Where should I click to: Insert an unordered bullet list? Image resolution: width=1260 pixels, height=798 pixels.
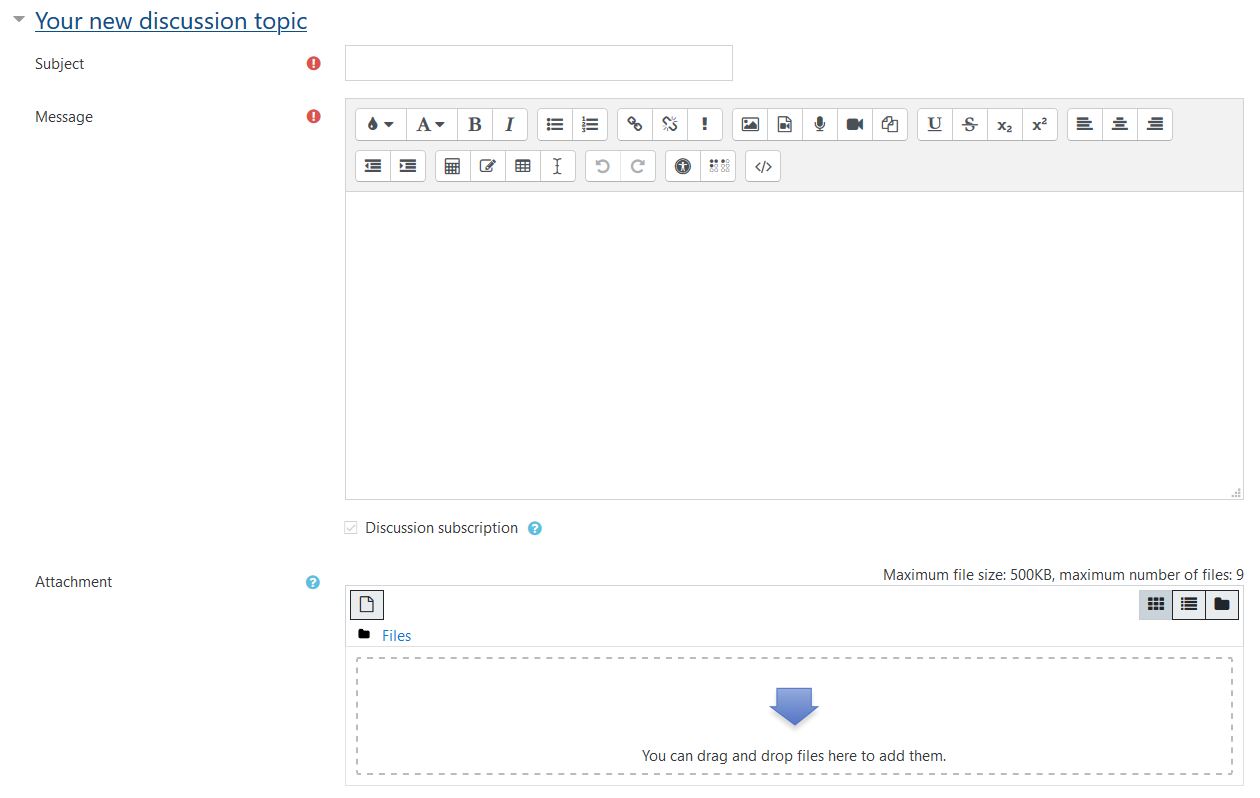[x=555, y=124]
